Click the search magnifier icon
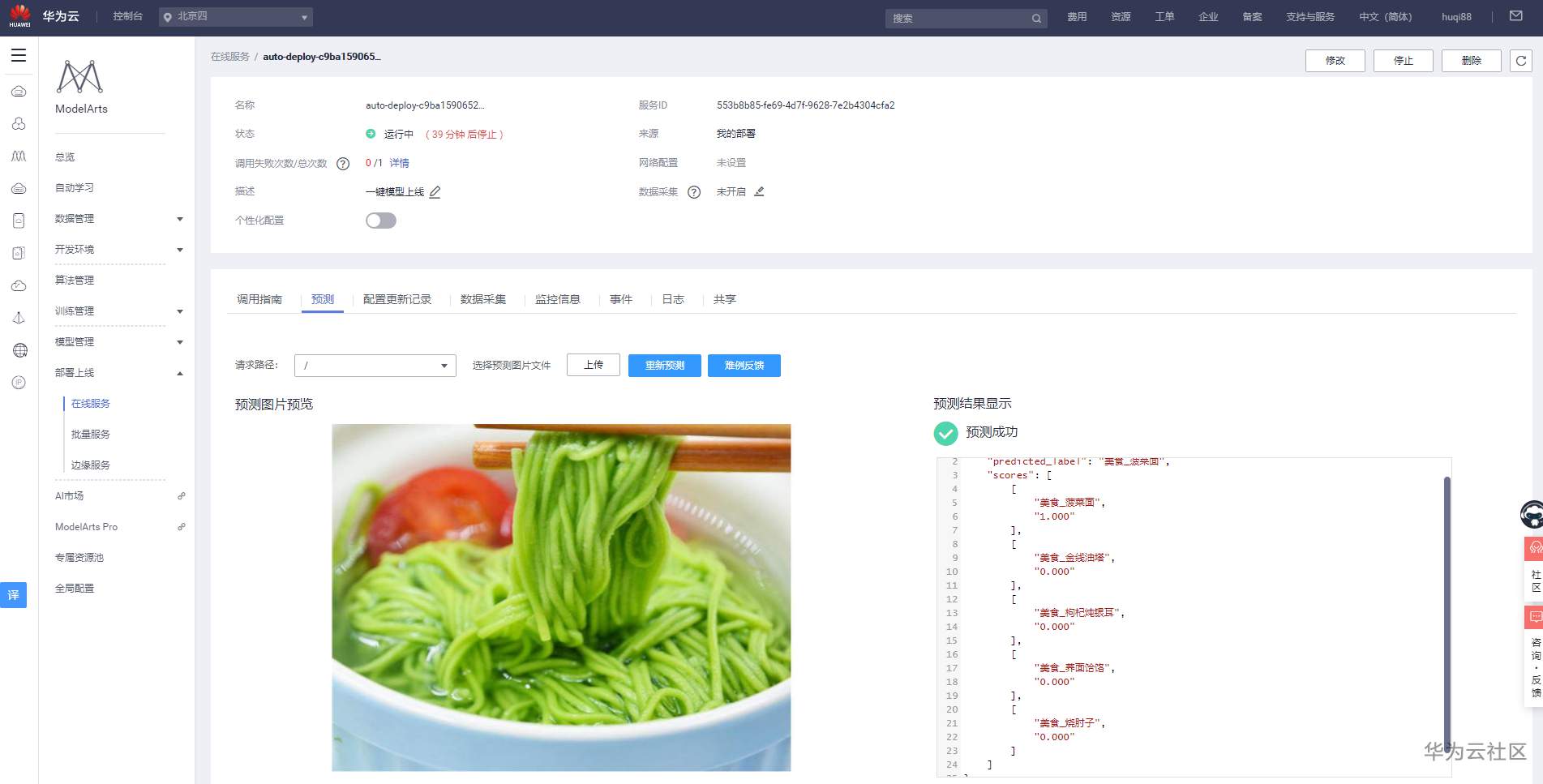This screenshot has height=784, width=1543. [x=1036, y=18]
